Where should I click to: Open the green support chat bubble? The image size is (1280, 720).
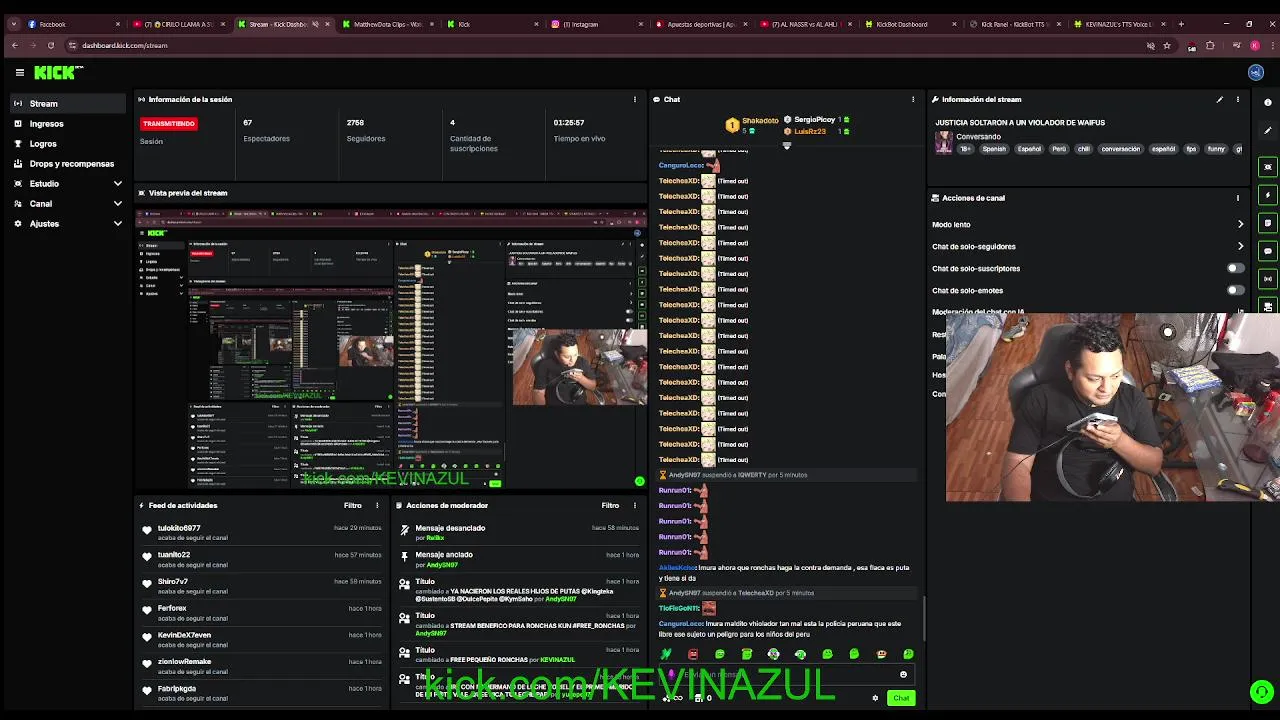1262,692
